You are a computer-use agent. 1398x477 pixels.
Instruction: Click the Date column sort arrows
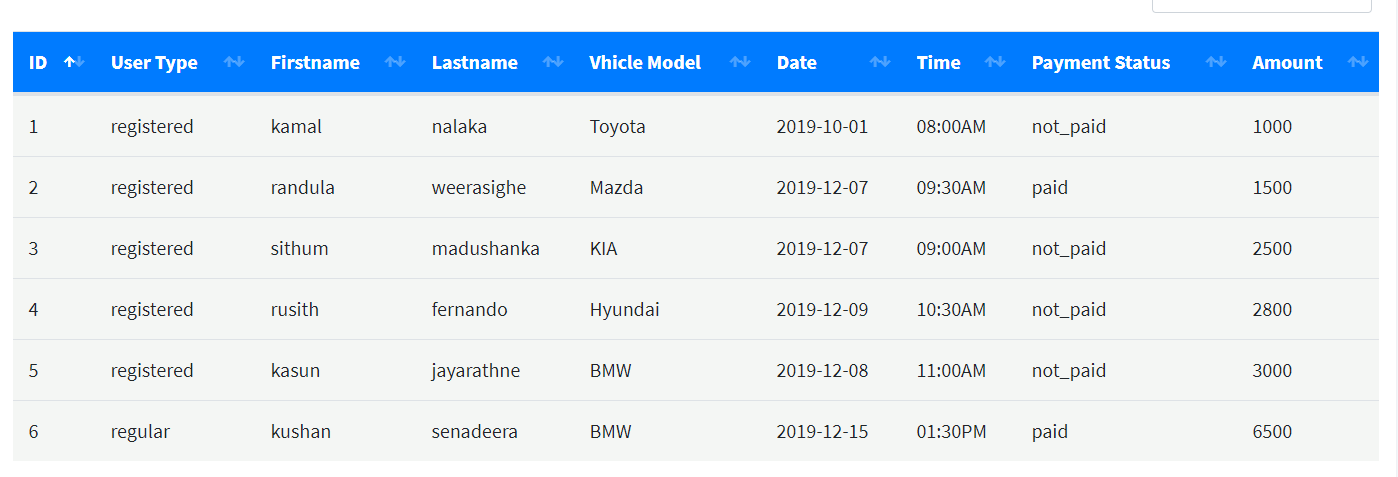point(881,62)
